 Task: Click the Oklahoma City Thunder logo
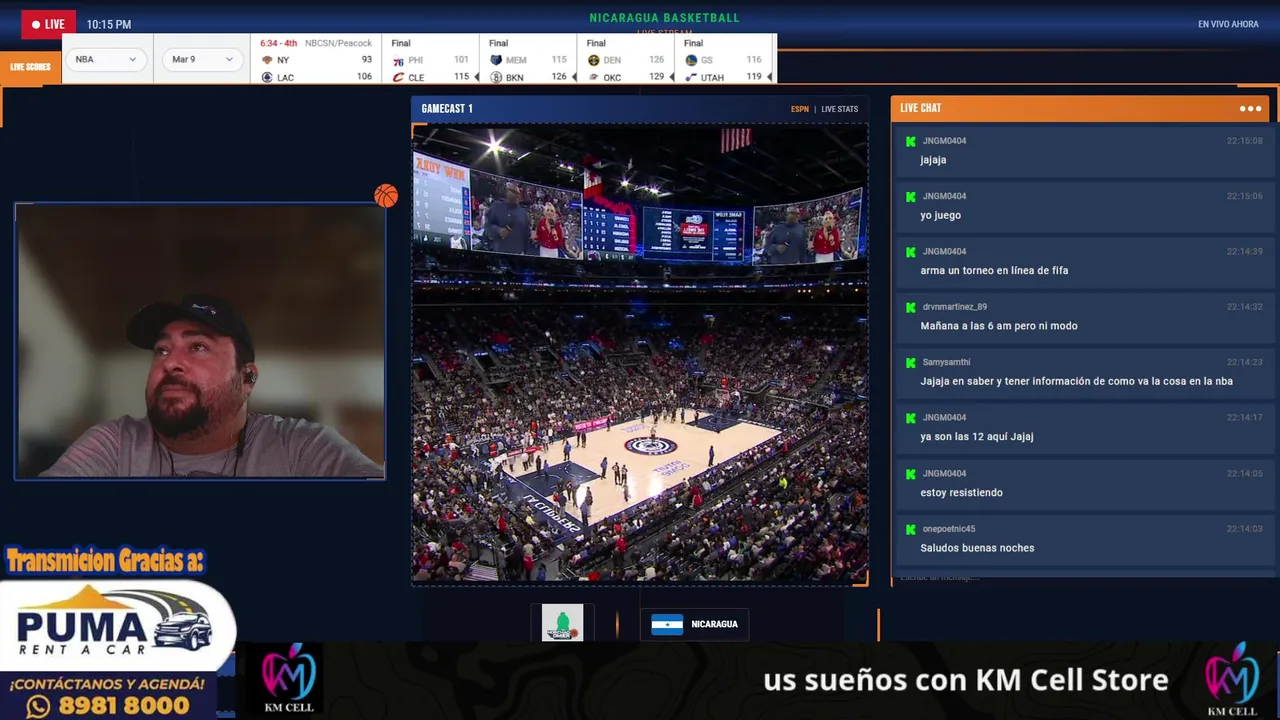pyautogui.click(x=593, y=77)
